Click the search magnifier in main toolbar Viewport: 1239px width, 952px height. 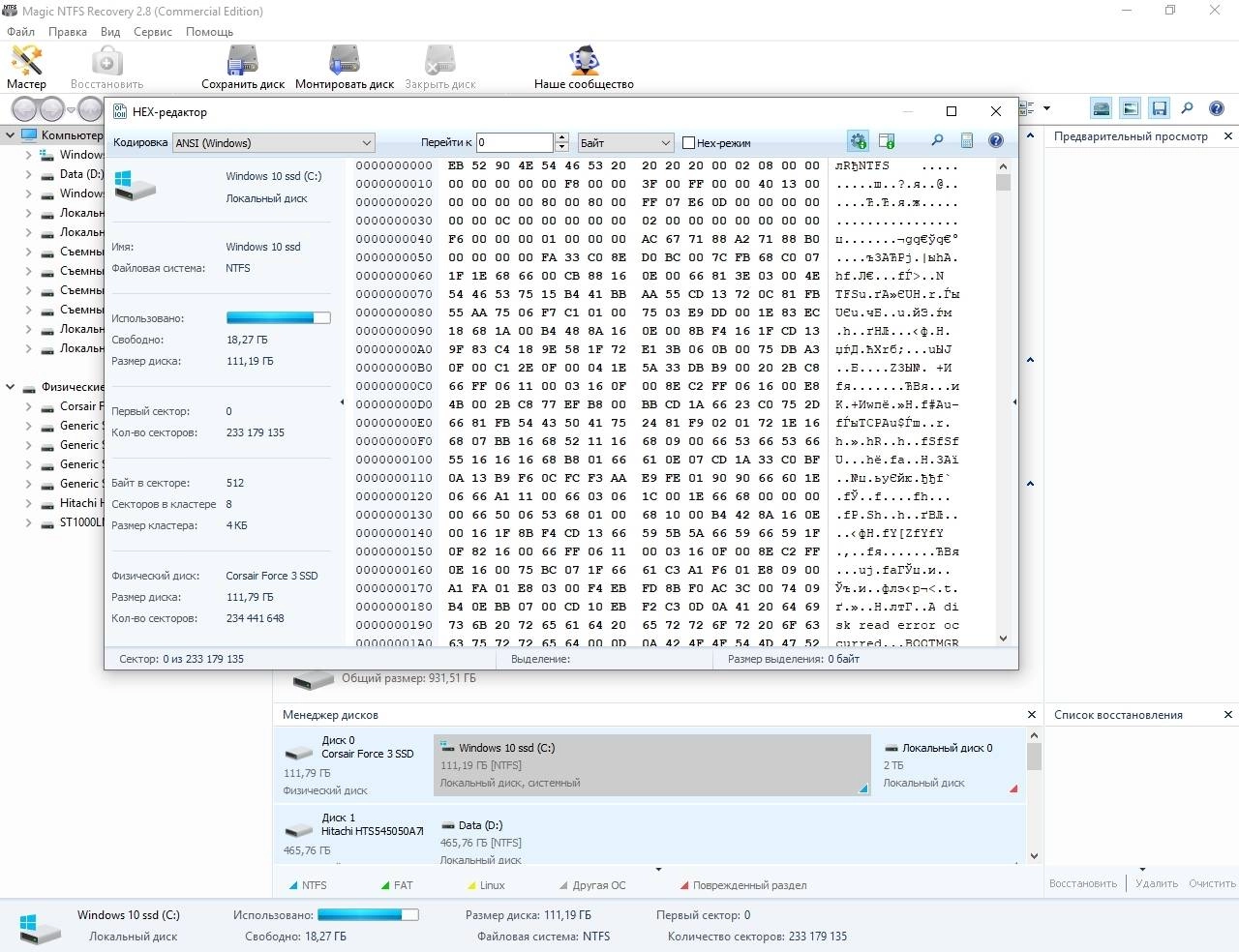[x=1188, y=108]
